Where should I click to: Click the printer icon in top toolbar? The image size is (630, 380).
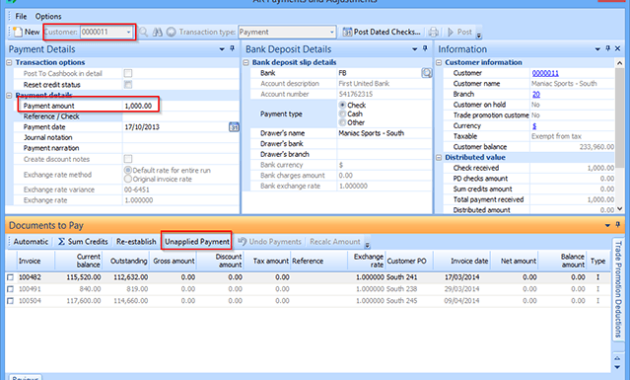point(434,32)
